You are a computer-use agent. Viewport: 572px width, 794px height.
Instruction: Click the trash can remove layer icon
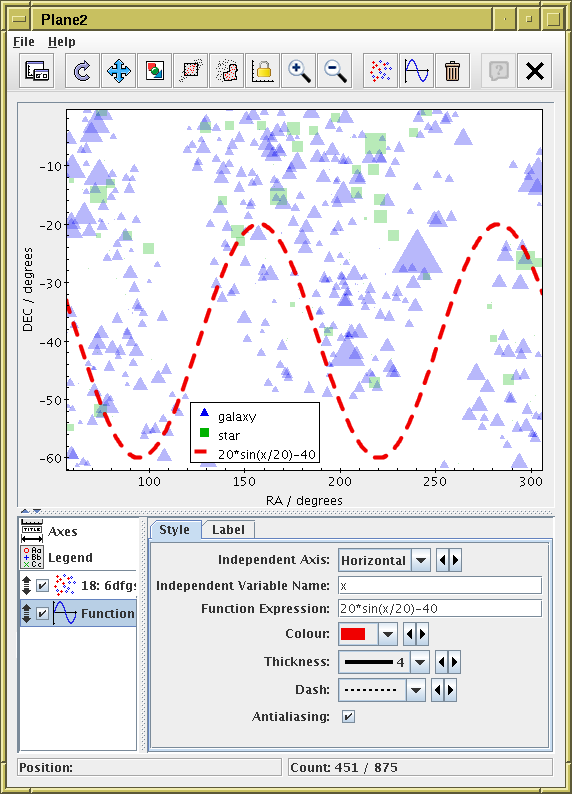(452, 71)
